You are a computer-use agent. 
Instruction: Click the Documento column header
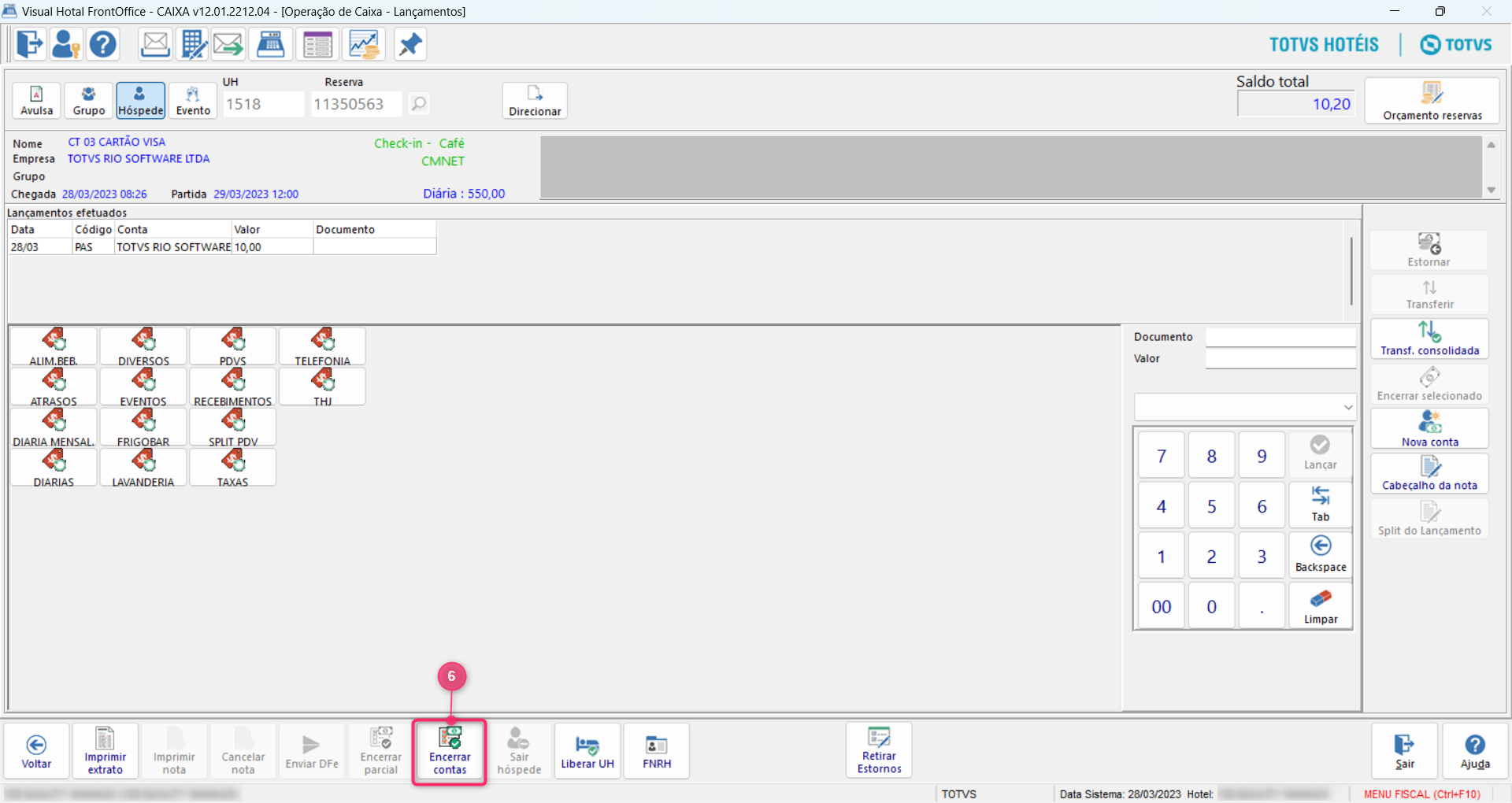coord(375,229)
